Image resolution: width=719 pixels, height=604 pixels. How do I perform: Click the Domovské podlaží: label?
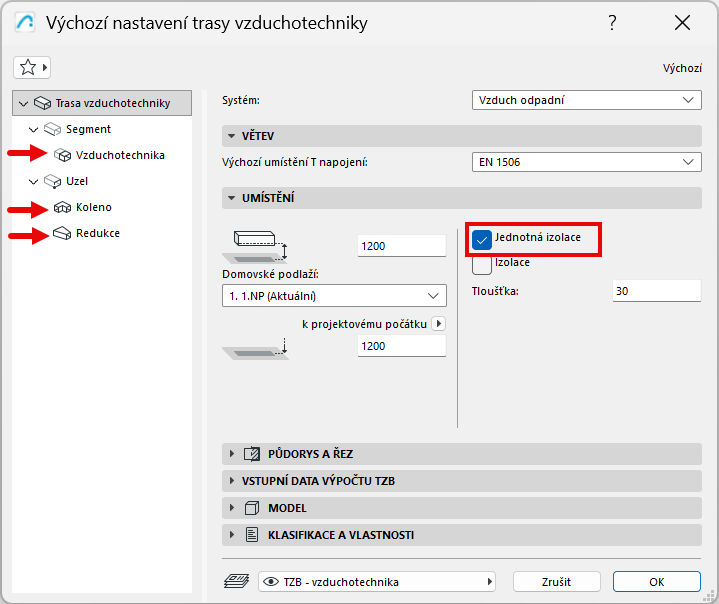[270, 274]
